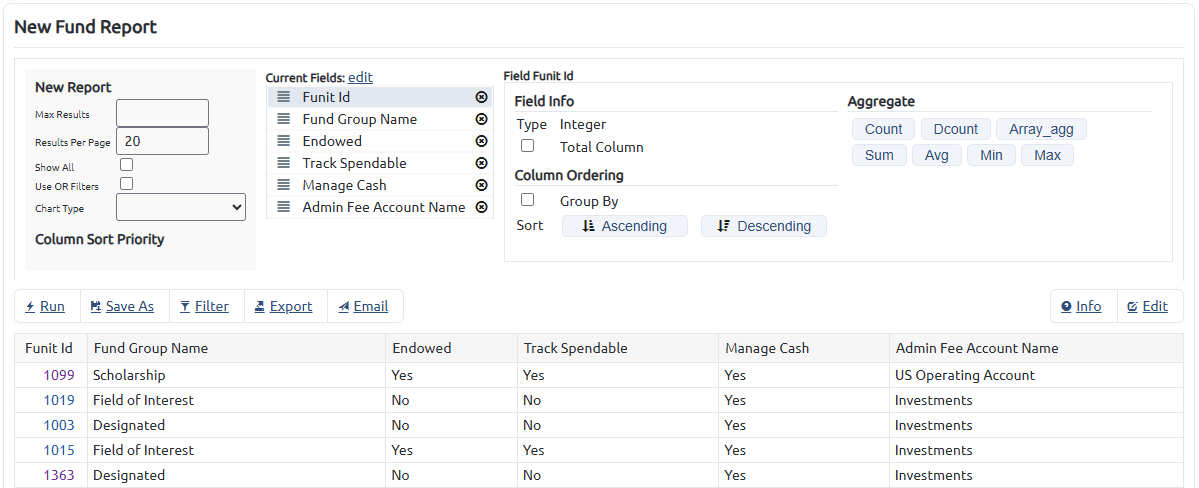Select the Fund Group Name field row
Screen dimensions: 1199x488
(x=380, y=119)
